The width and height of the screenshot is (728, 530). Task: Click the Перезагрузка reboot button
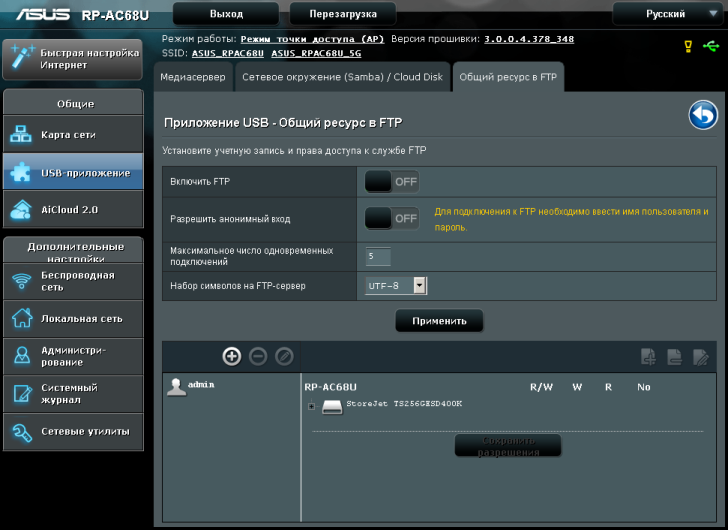pos(343,14)
